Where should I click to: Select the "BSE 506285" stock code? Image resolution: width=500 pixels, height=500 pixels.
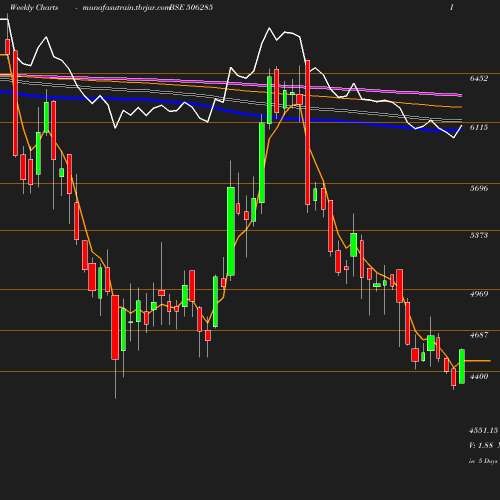[191, 8]
